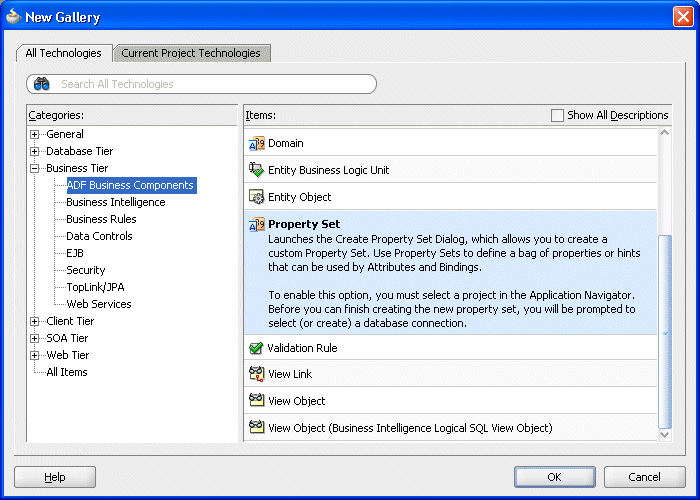This screenshot has height=500, width=700.
Task: Select the Business Intelligence Logical SQL View Object text
Action: (x=410, y=428)
